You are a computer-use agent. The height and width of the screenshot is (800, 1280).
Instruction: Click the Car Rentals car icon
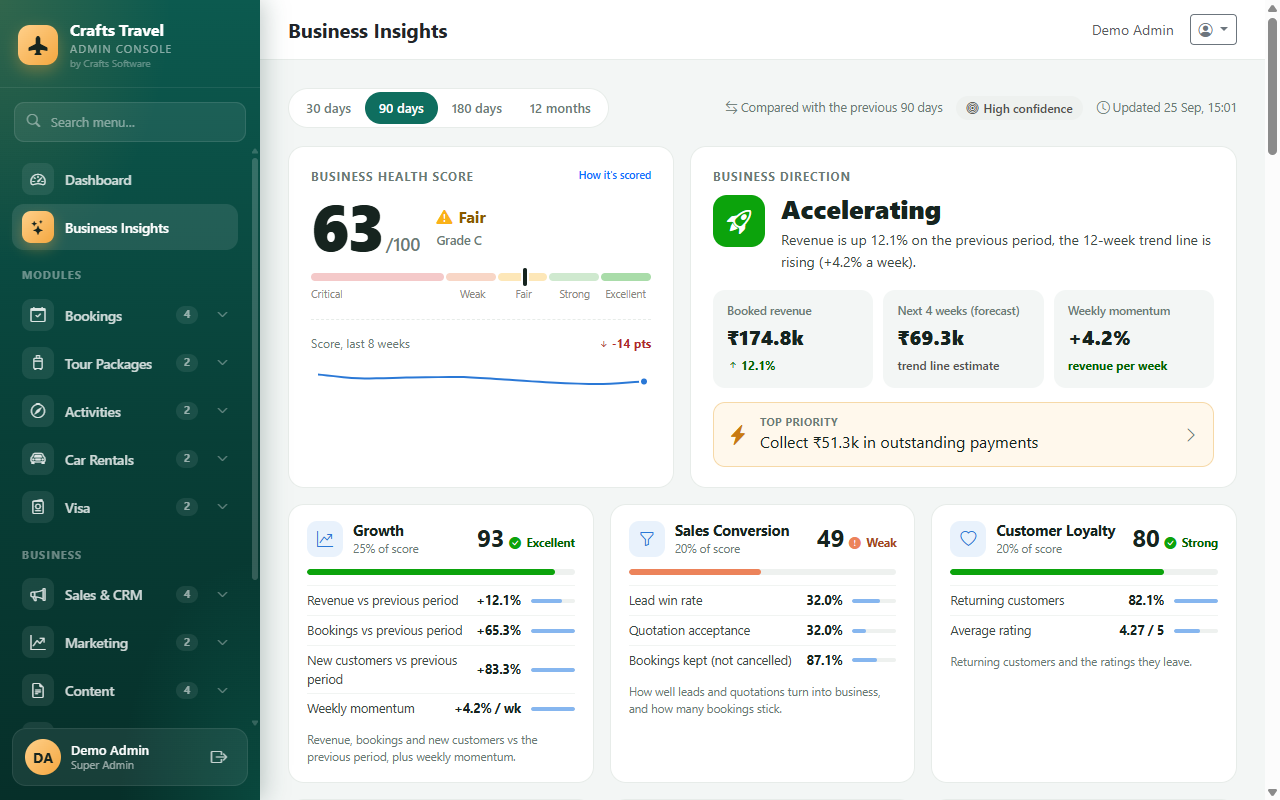click(x=38, y=460)
